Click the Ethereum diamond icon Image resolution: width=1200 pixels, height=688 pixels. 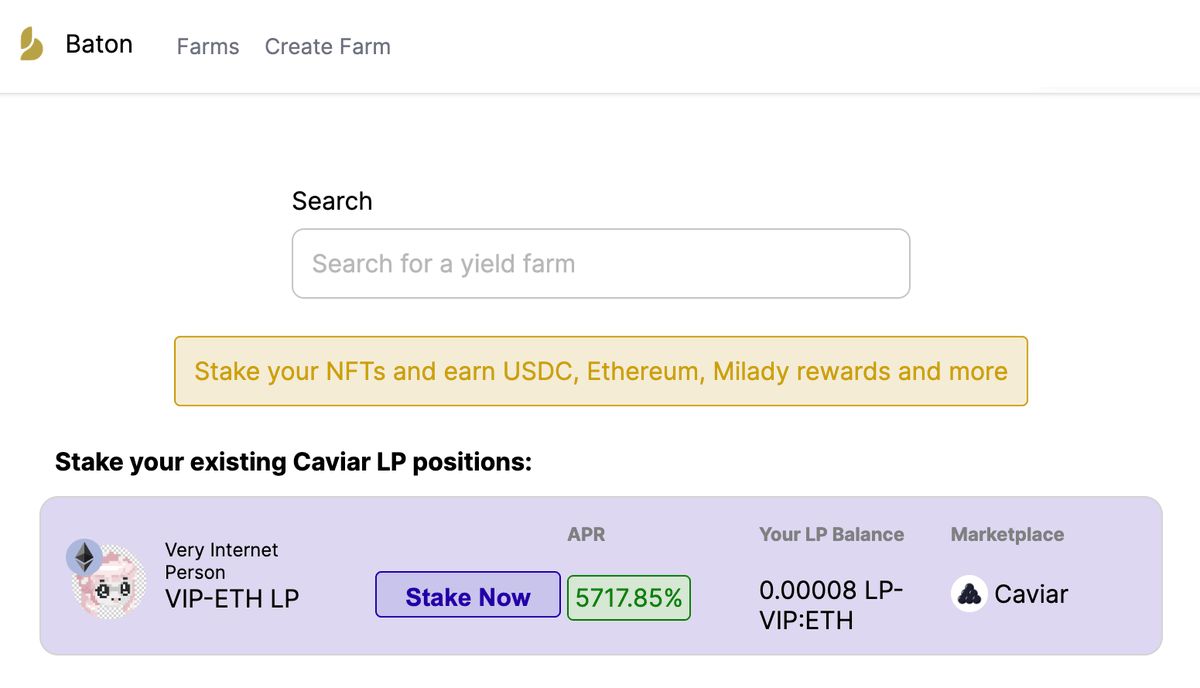(85, 557)
